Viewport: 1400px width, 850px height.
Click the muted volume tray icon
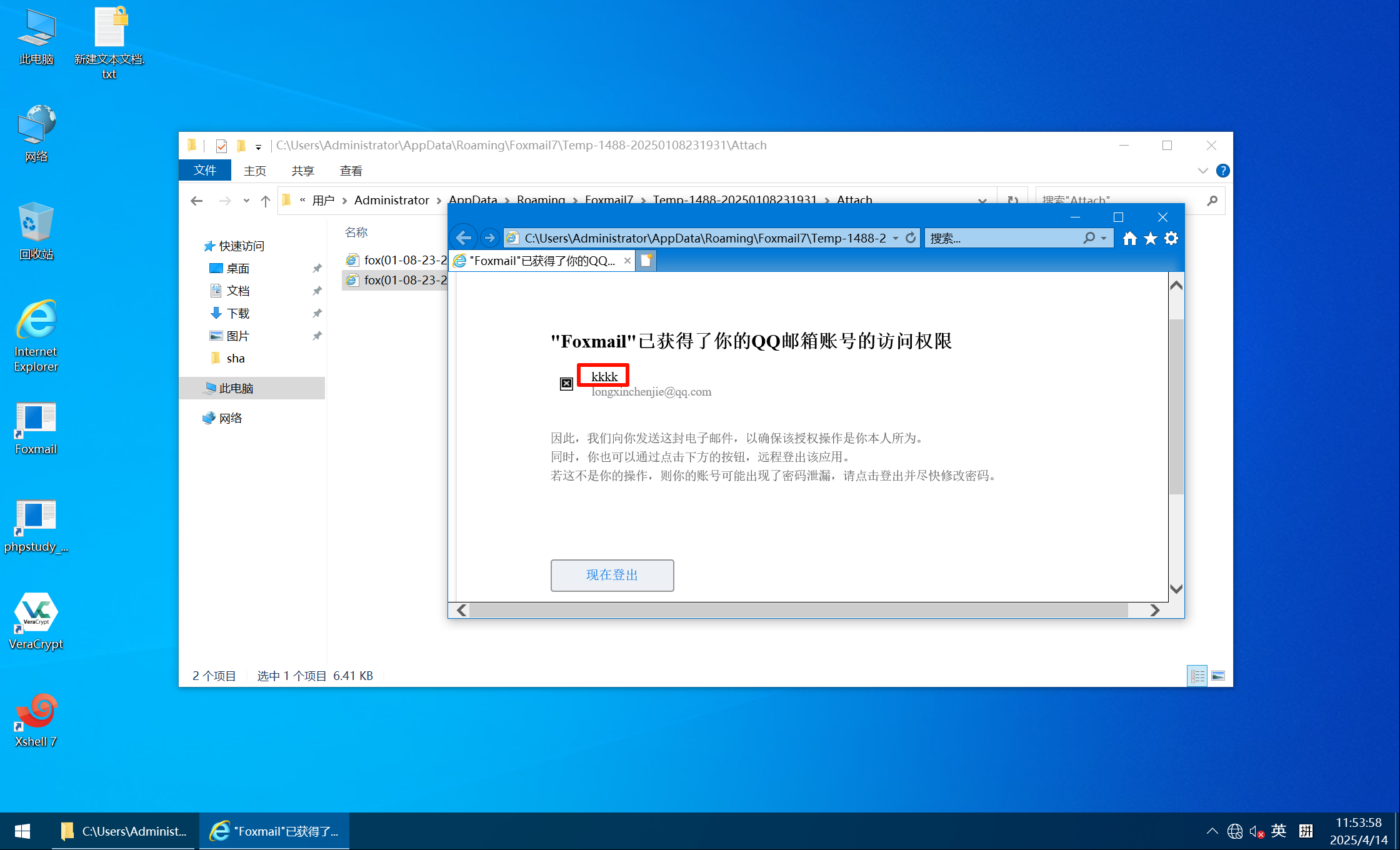[1256, 831]
